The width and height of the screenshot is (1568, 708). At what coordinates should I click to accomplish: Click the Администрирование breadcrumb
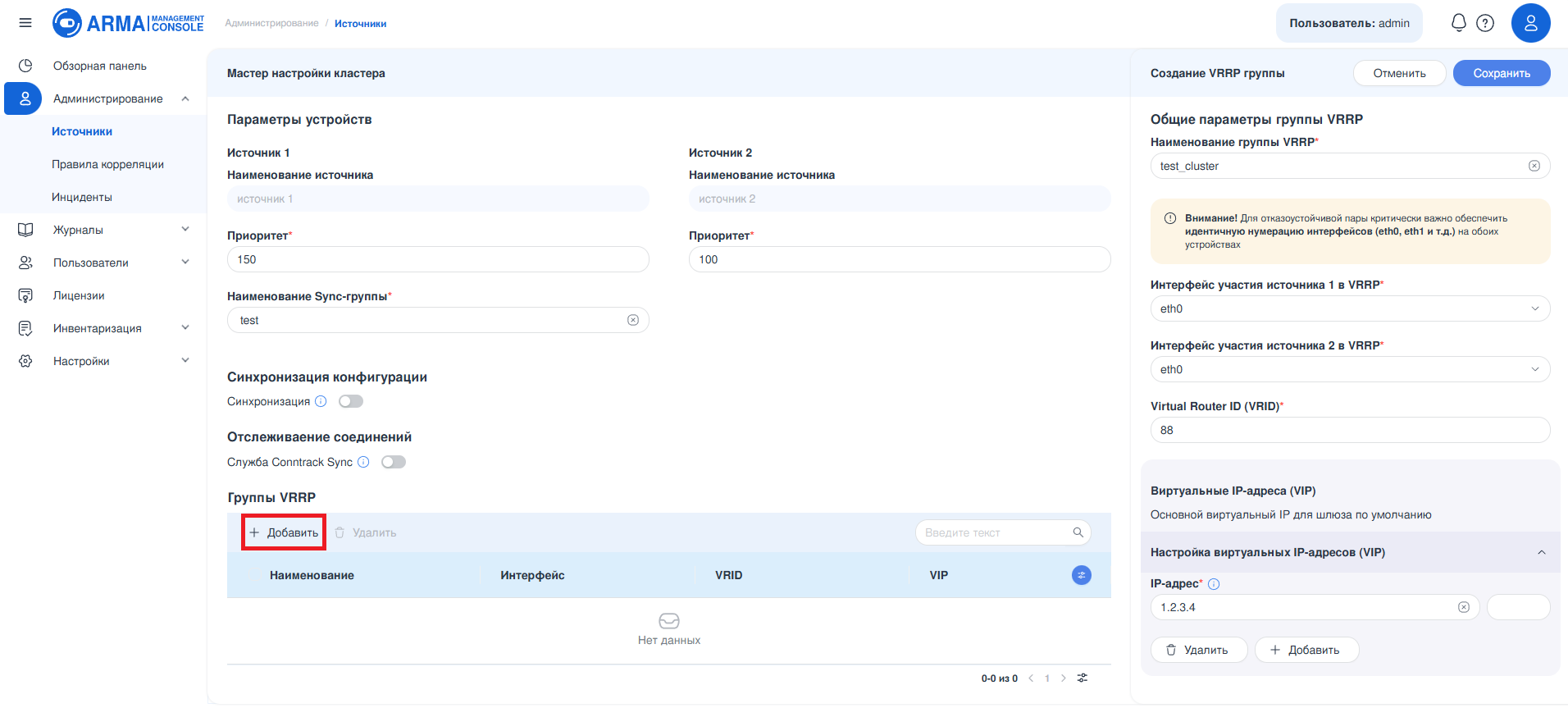tap(271, 23)
